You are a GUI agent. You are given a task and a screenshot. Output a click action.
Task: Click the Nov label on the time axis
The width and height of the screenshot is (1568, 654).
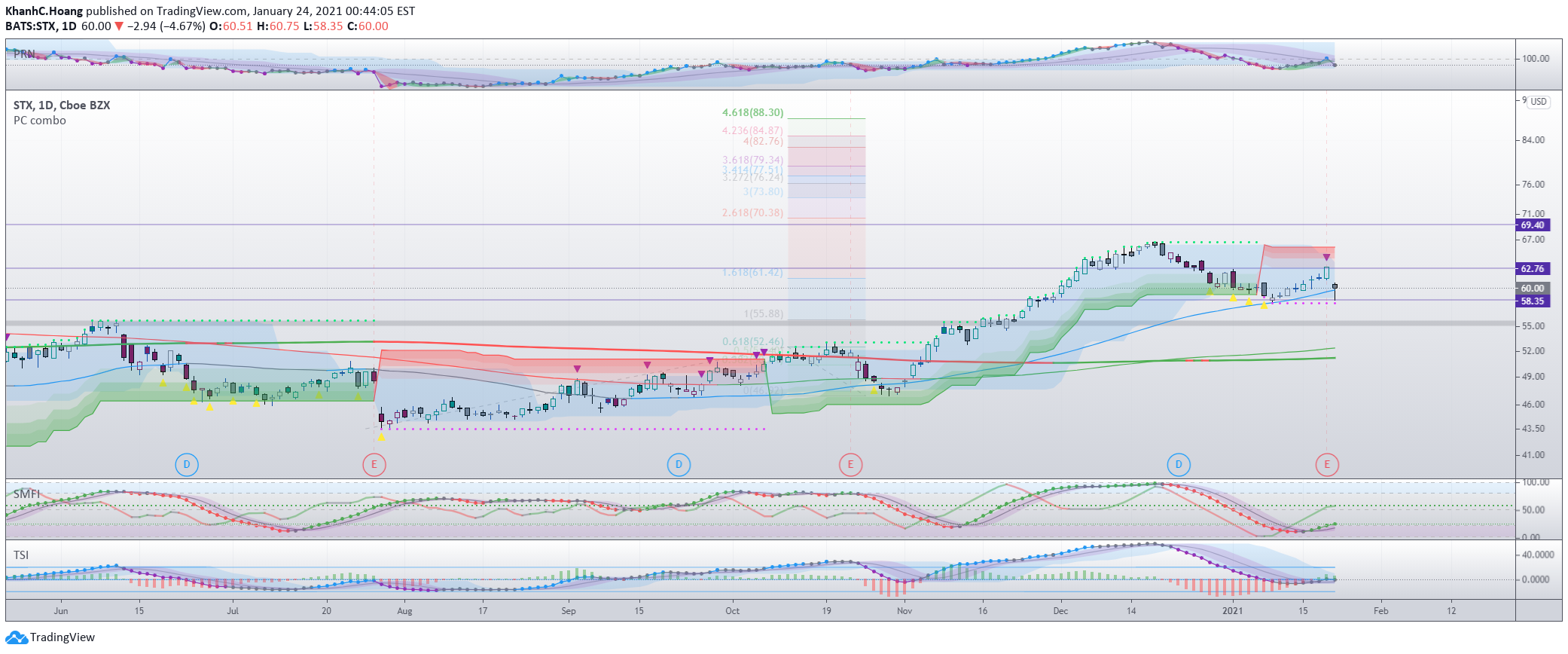tap(904, 611)
